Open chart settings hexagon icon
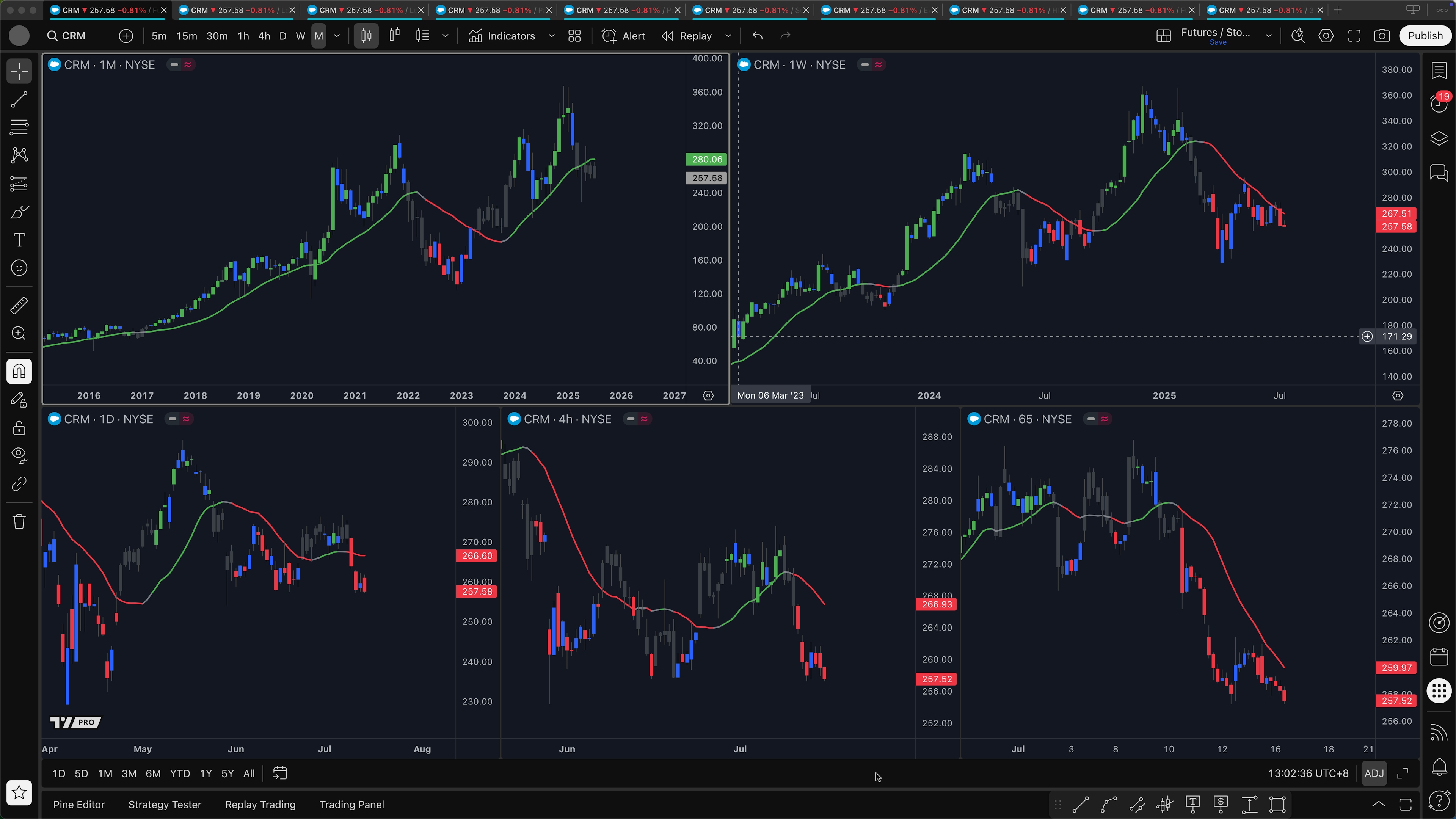Image resolution: width=1456 pixels, height=819 pixels. (1326, 36)
